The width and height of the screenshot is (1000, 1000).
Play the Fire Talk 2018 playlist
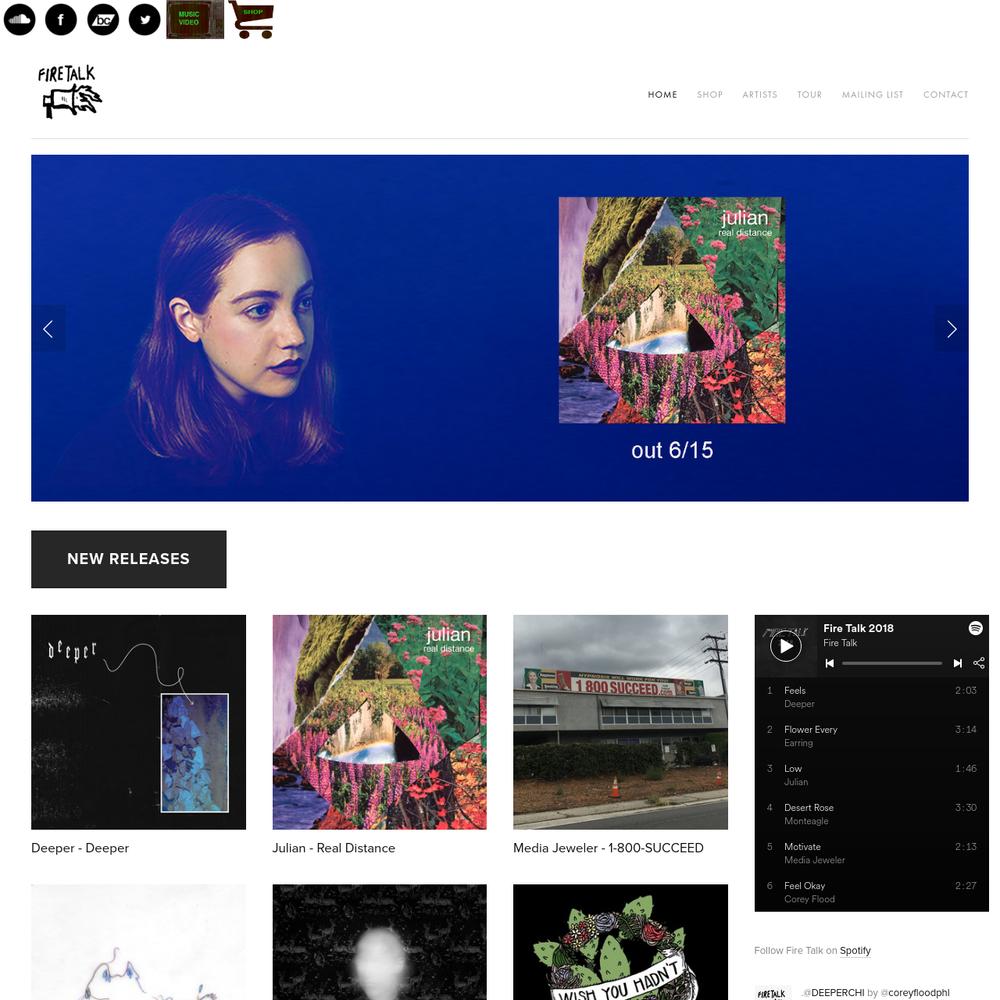(786, 647)
